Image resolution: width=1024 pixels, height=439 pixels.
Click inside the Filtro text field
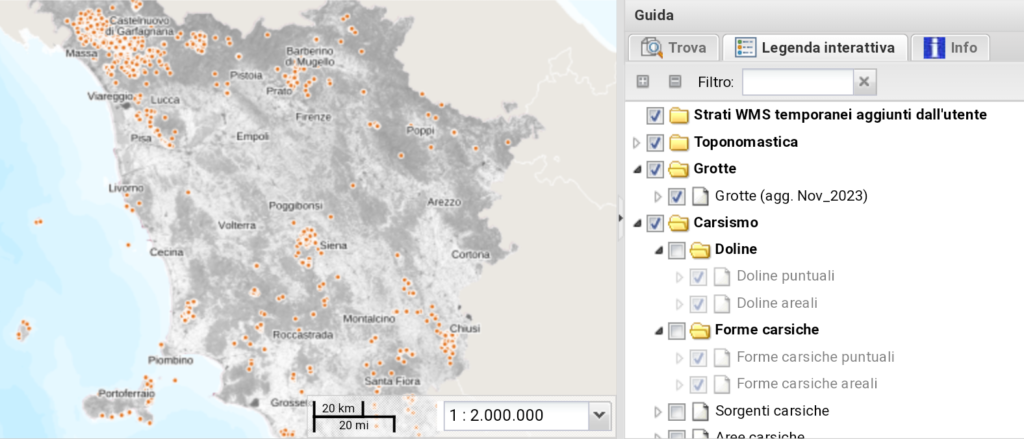coord(797,82)
